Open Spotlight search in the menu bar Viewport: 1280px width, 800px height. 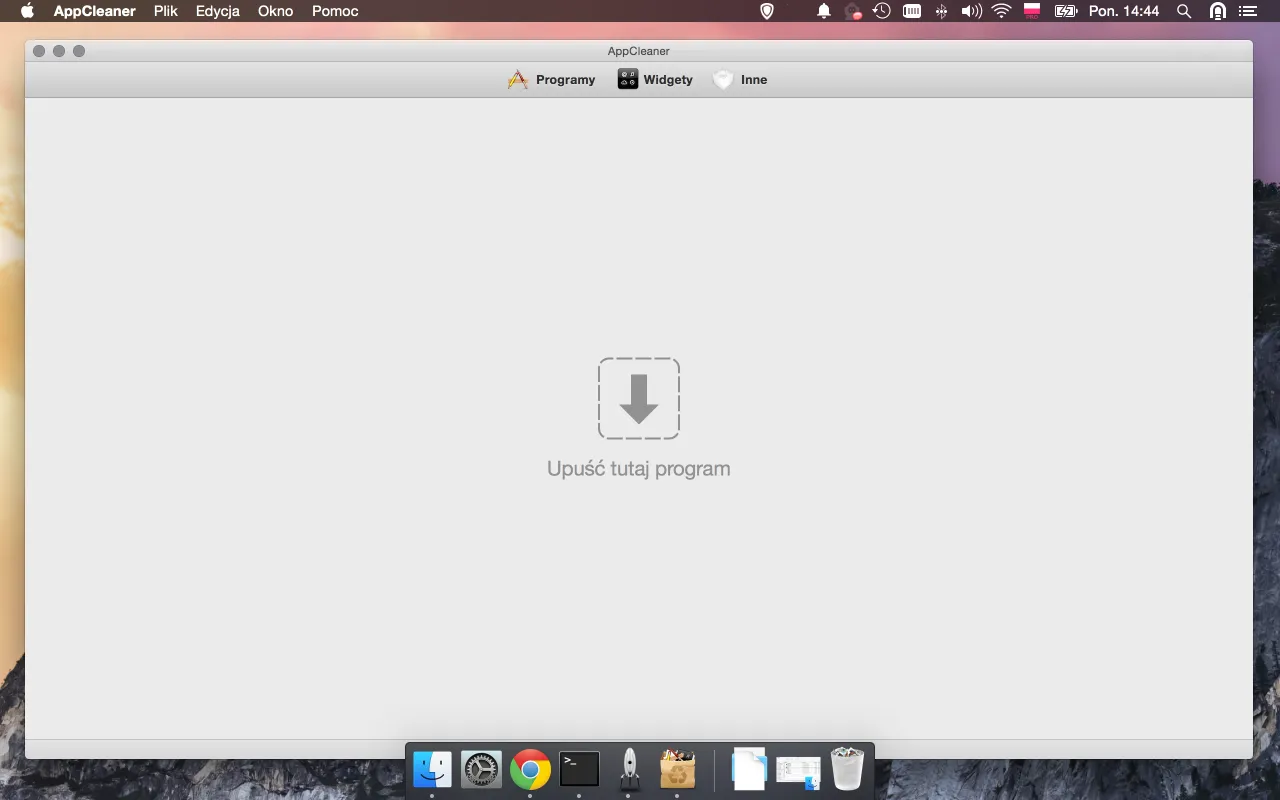1183,11
